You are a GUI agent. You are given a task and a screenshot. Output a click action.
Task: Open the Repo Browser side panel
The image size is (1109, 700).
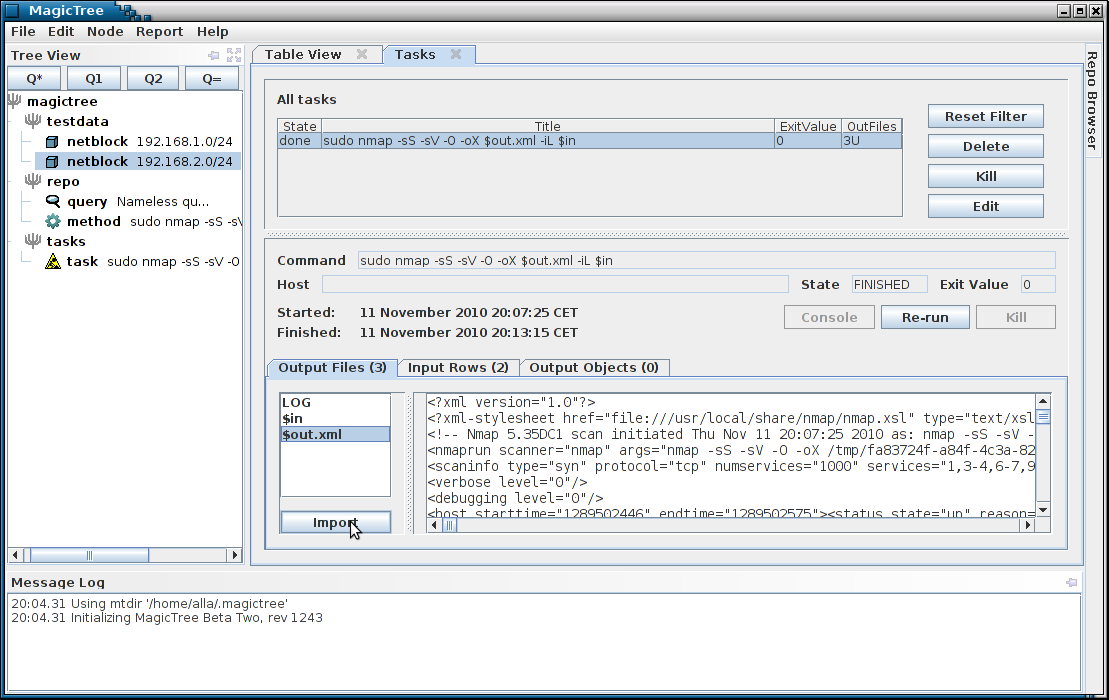coord(1093,100)
